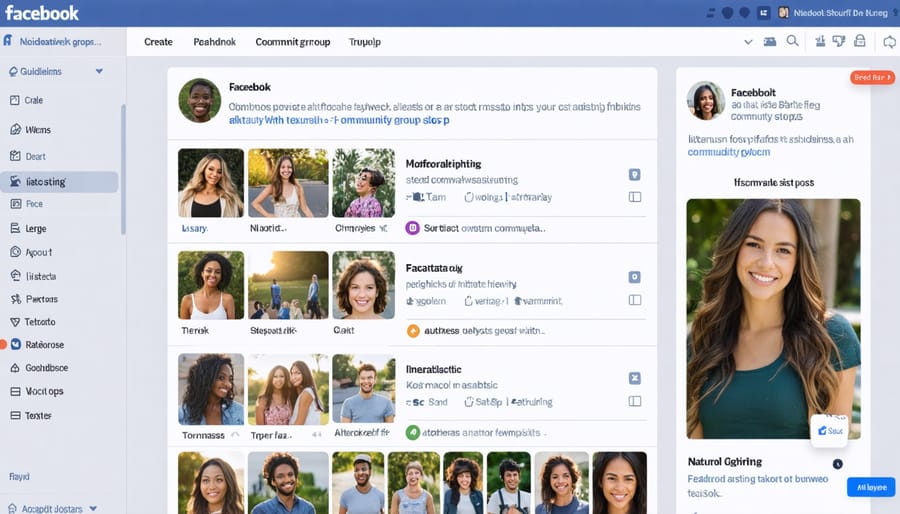Toggle the X box in the third group row
Image resolution: width=900 pixels, height=514 pixels.
(x=634, y=379)
